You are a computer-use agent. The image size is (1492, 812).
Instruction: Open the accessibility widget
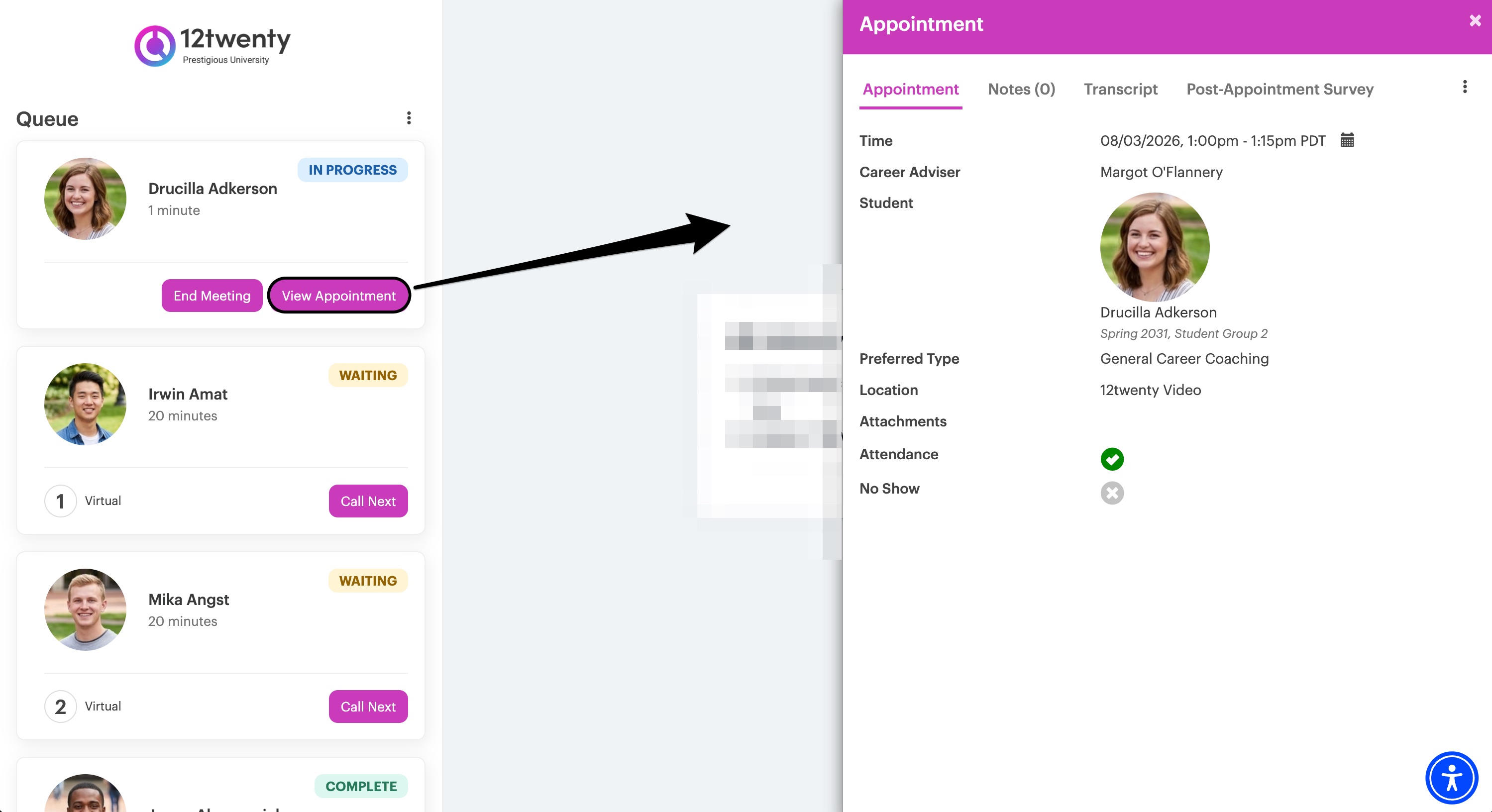(1451, 778)
